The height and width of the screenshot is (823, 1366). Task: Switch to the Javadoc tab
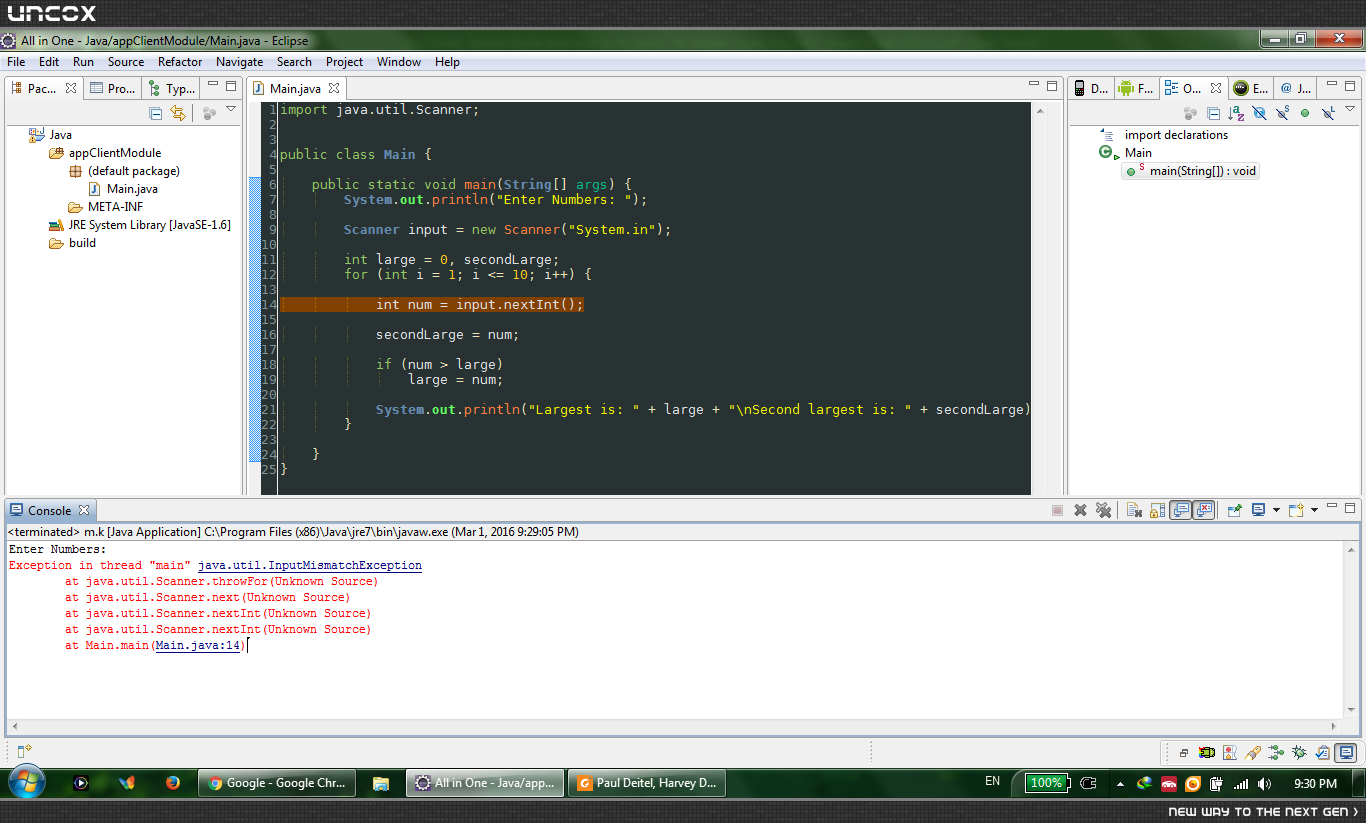pyautogui.click(x=1295, y=88)
